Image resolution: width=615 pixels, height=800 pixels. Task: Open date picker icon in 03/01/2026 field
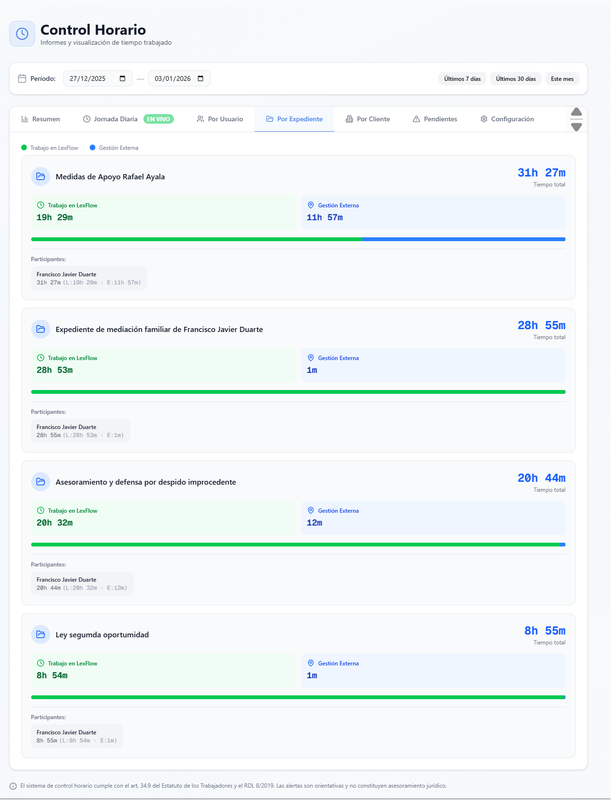(201, 79)
